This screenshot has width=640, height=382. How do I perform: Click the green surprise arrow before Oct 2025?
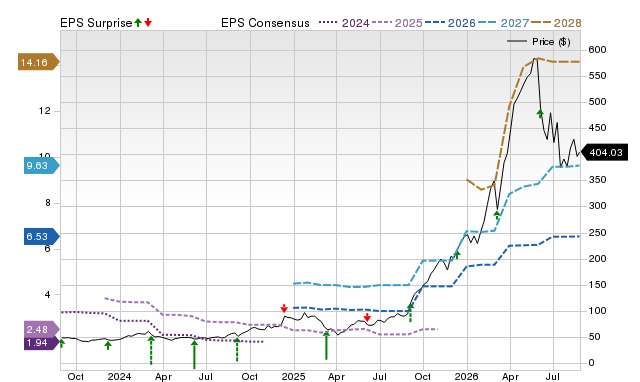point(410,313)
